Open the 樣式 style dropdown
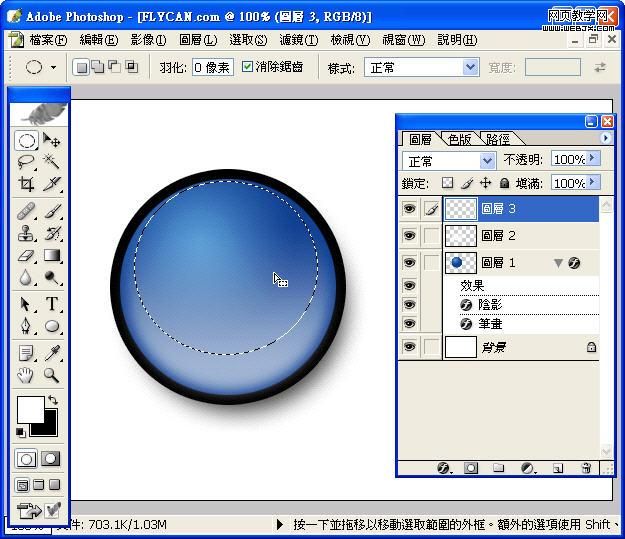Viewport: 625px width, 539px height. (x=421, y=67)
